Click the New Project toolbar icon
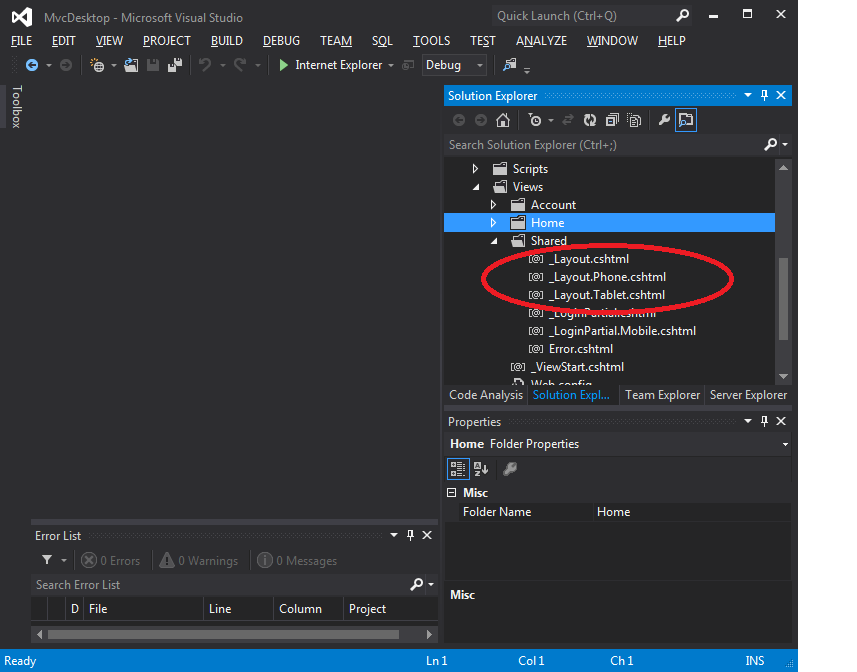The height and width of the screenshot is (672, 857). coord(97,66)
